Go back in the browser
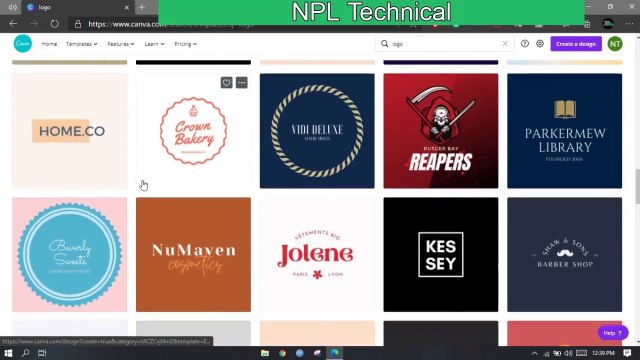Screen dimensions: 640x360 pyautogui.click(x=13, y=24)
